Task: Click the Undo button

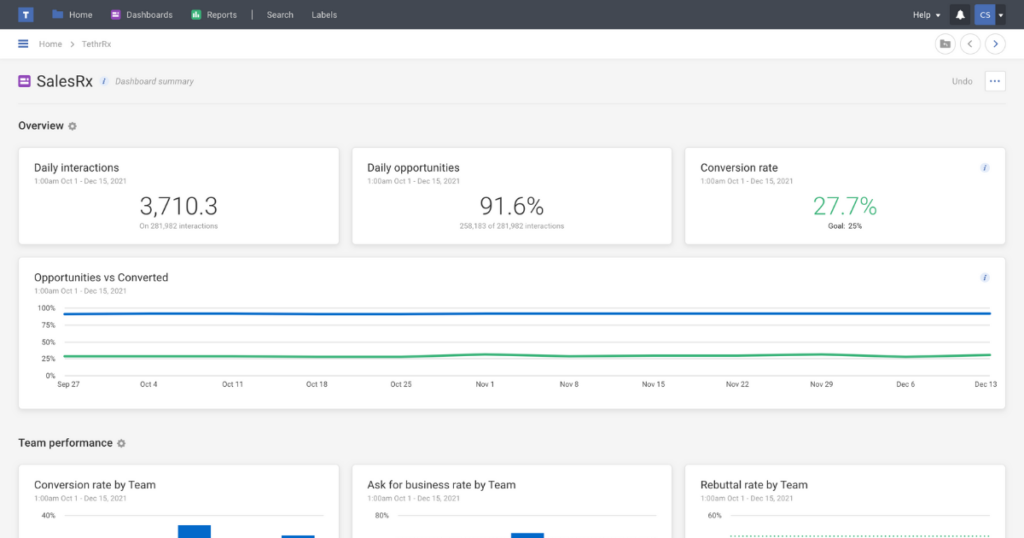Action: [x=962, y=81]
